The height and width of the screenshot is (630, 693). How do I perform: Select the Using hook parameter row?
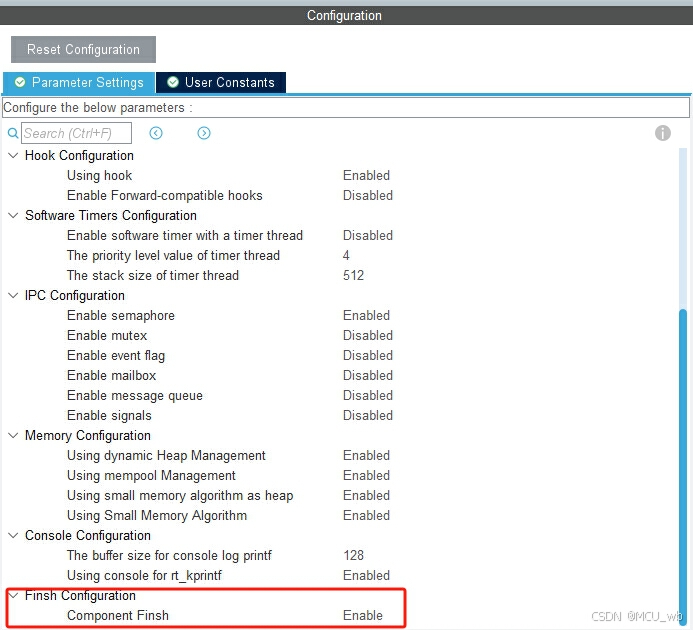tap(99, 176)
